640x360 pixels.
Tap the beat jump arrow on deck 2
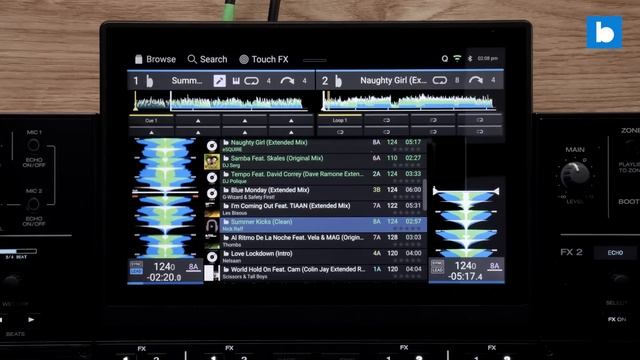pyautogui.click(x=476, y=80)
